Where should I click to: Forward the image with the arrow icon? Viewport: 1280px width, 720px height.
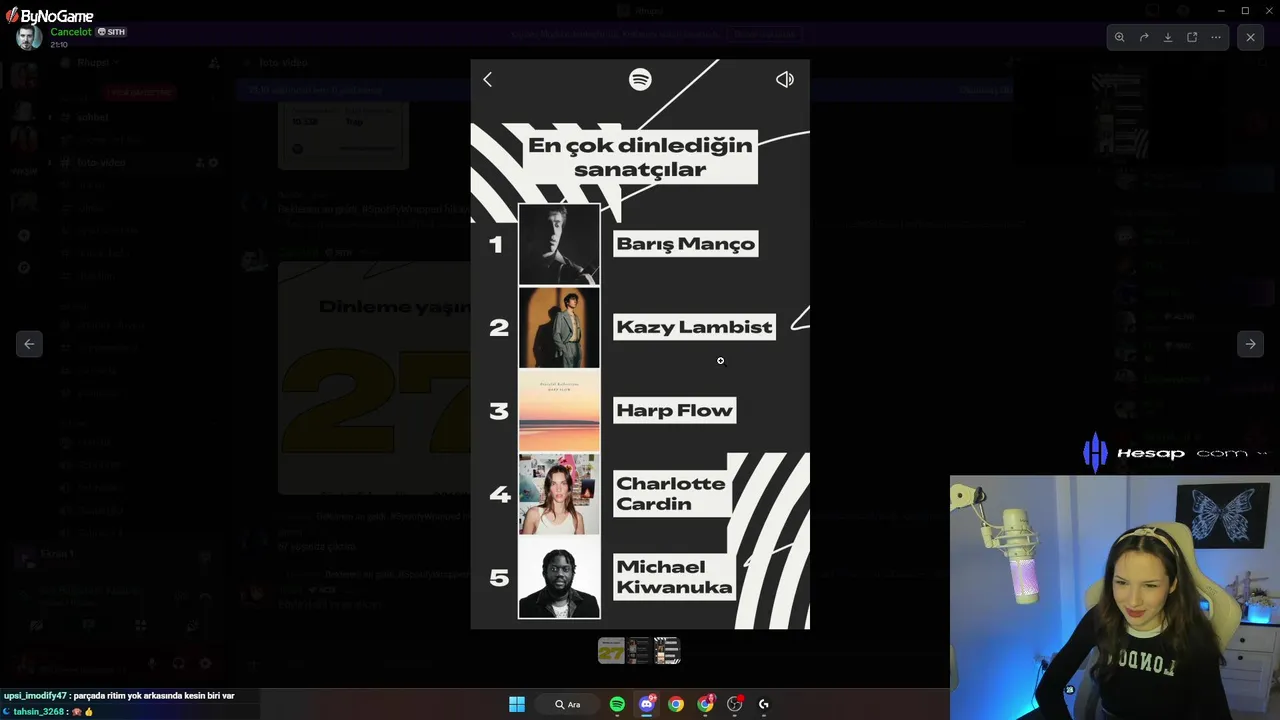pyautogui.click(x=1144, y=37)
